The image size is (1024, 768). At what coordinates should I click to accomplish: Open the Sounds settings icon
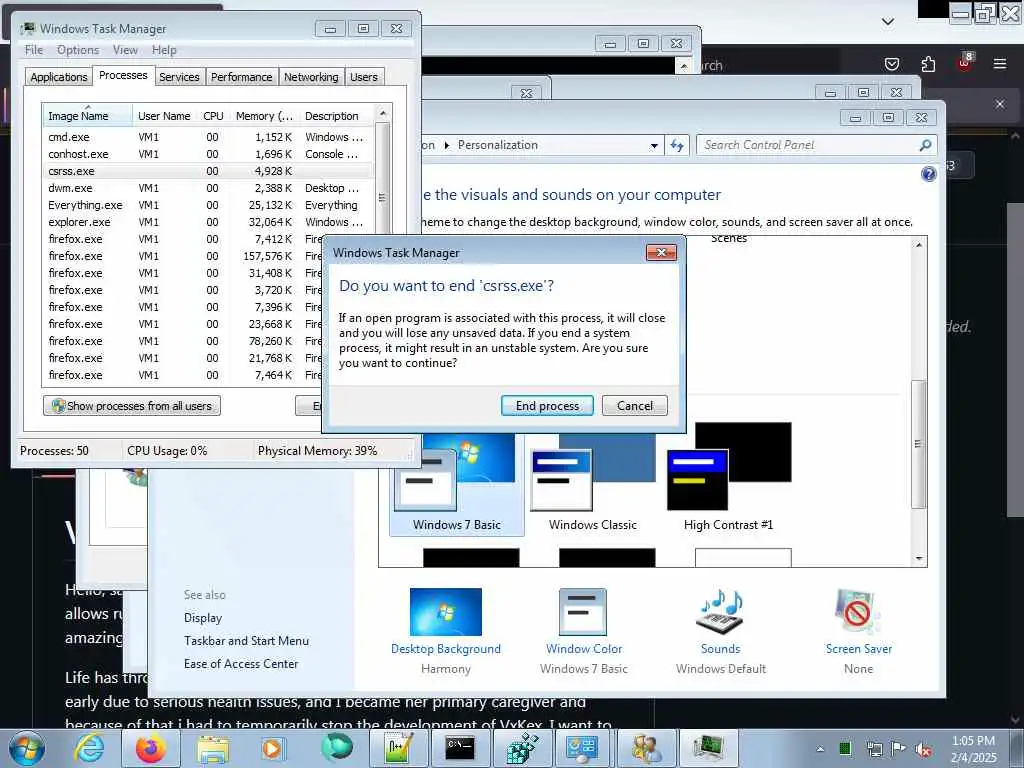[721, 612]
